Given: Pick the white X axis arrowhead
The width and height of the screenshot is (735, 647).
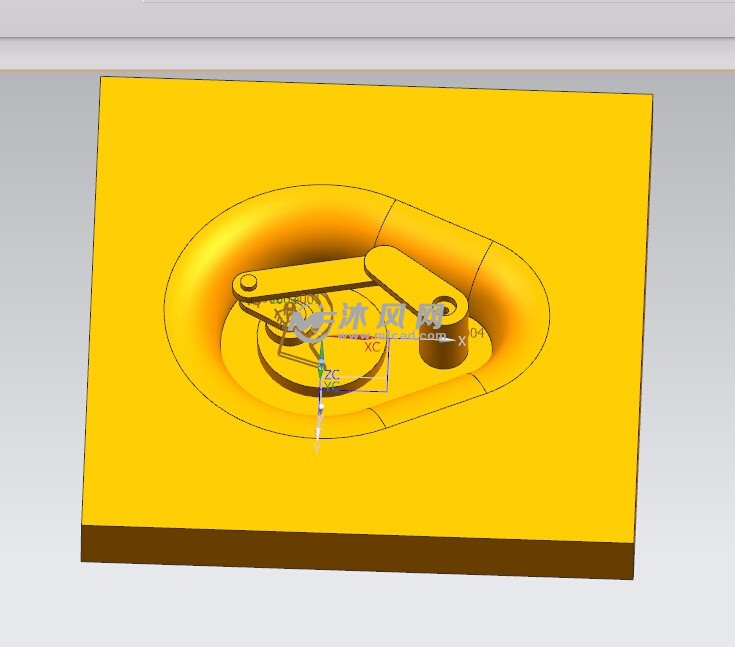Looking at the screenshot, I should coord(449,340).
